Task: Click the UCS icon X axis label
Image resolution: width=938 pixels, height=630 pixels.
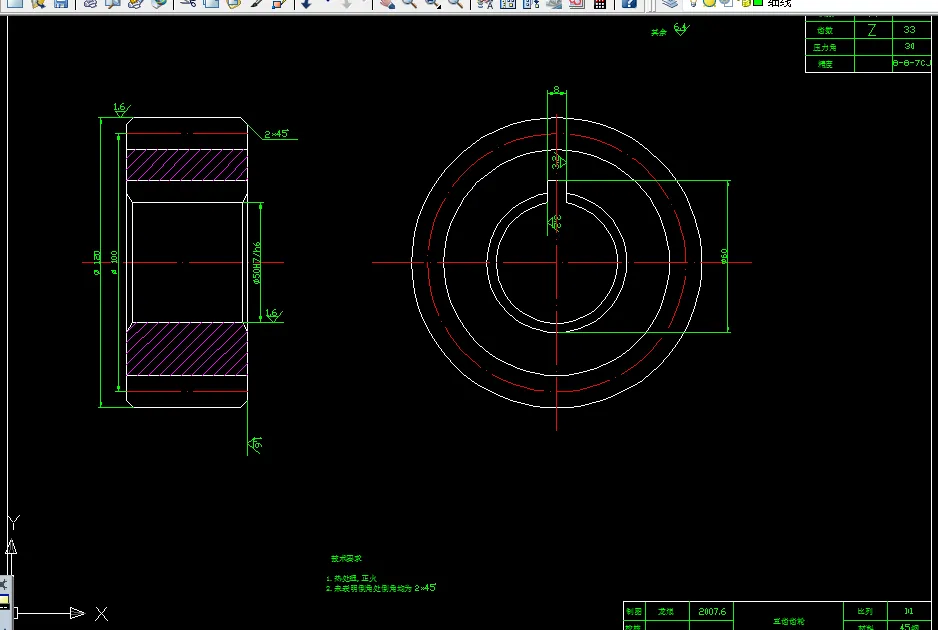Action: point(101,614)
